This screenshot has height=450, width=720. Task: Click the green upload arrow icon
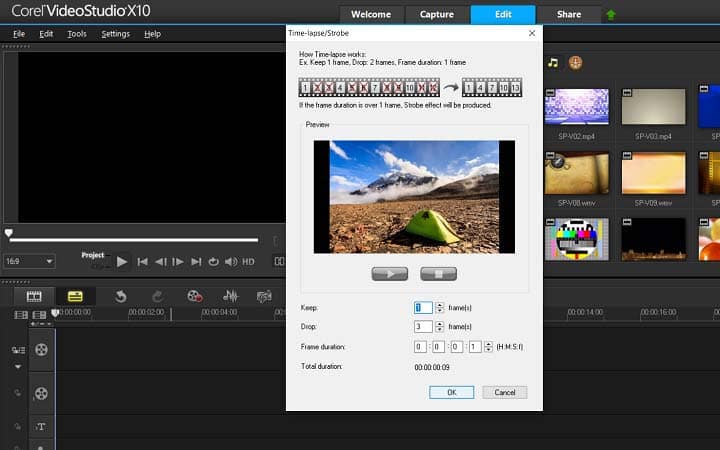click(610, 15)
